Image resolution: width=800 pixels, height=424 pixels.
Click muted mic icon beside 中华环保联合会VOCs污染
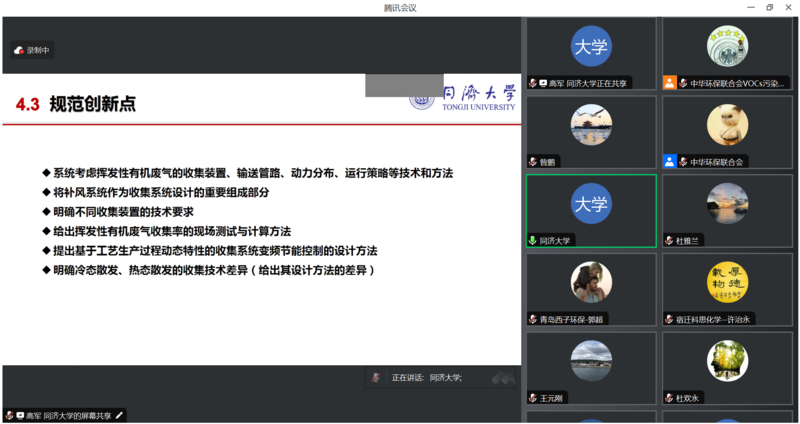coord(683,83)
